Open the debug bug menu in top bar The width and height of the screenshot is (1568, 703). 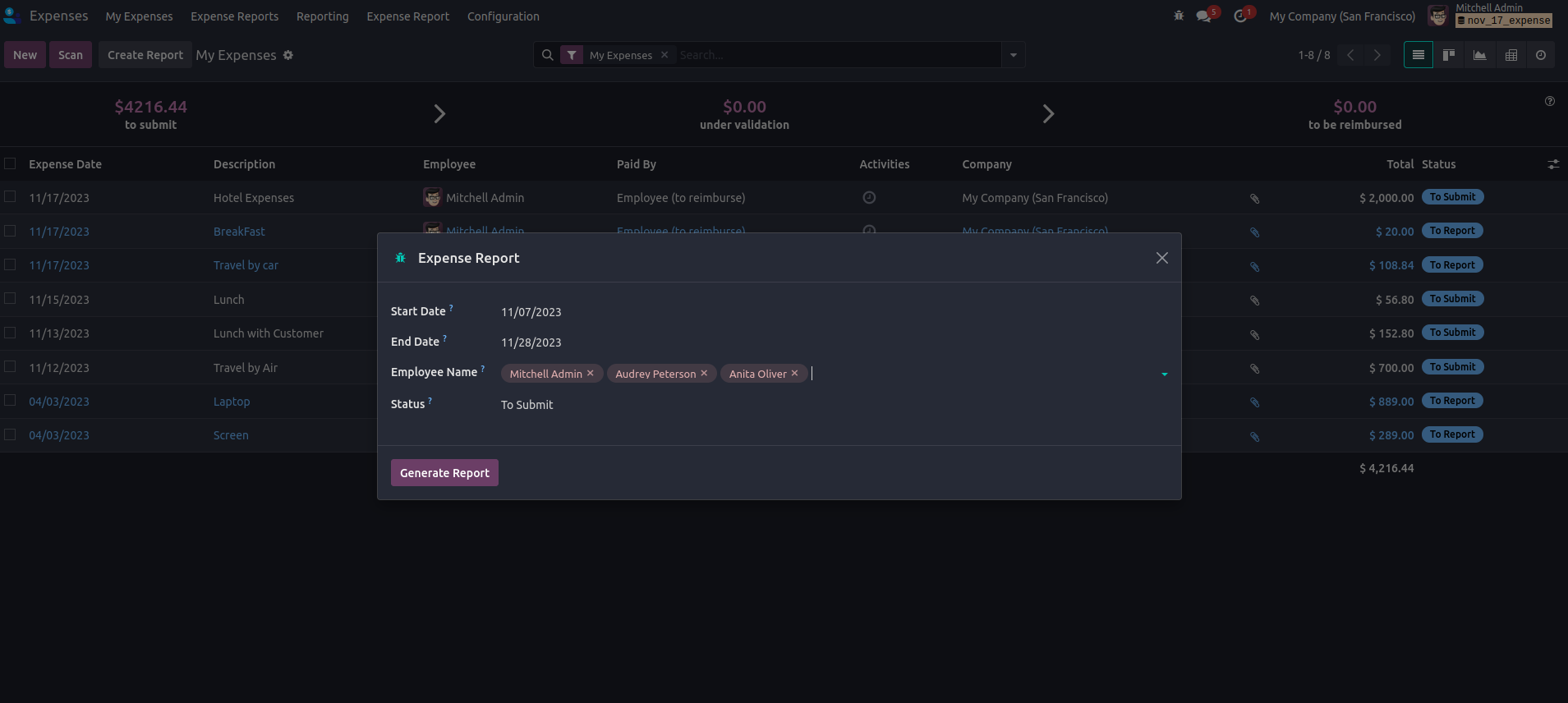coord(1179,16)
